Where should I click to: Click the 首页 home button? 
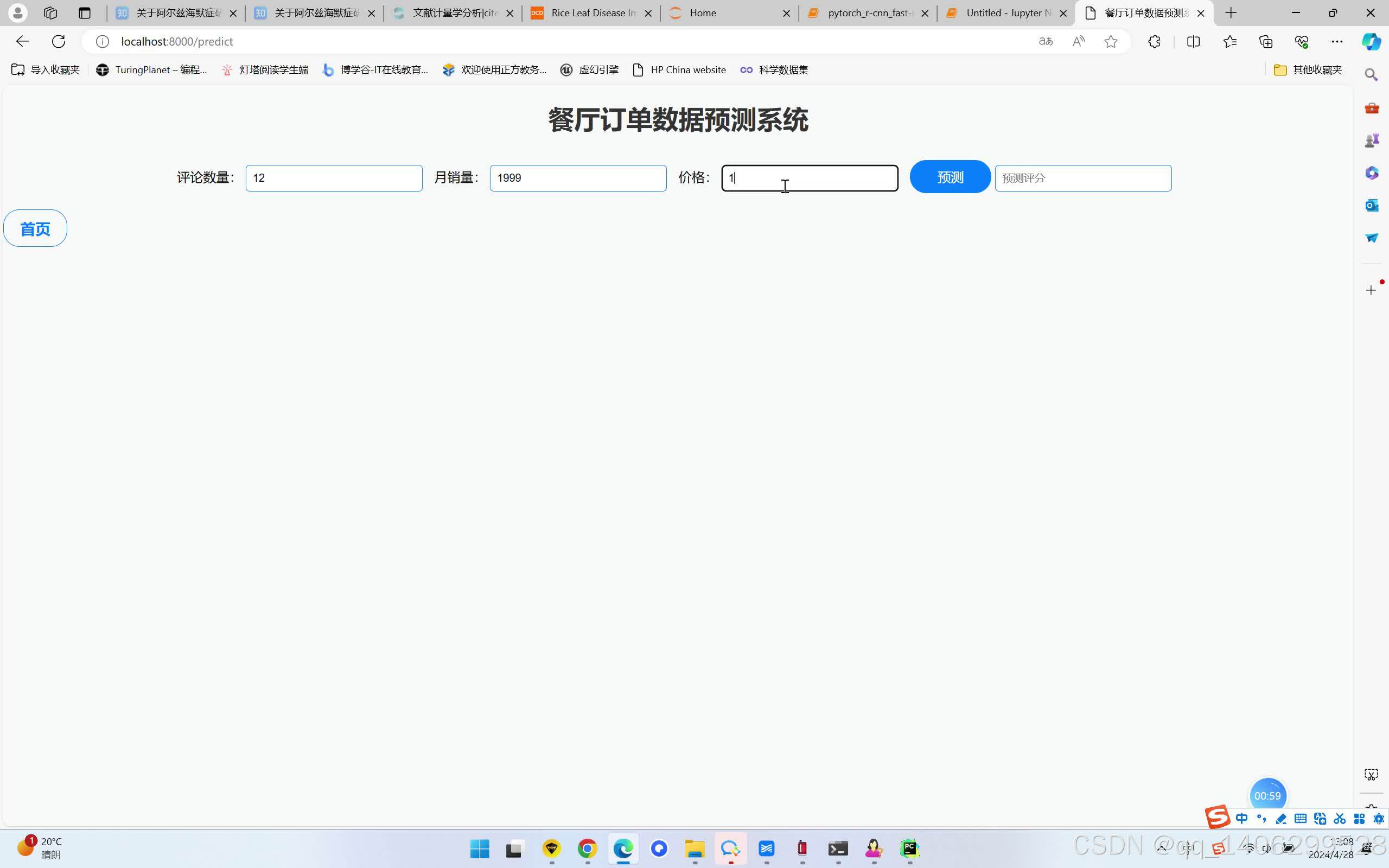pos(35,228)
